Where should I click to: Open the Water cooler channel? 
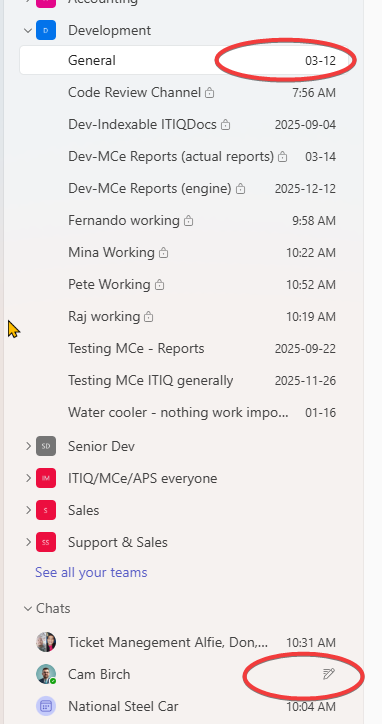178,412
